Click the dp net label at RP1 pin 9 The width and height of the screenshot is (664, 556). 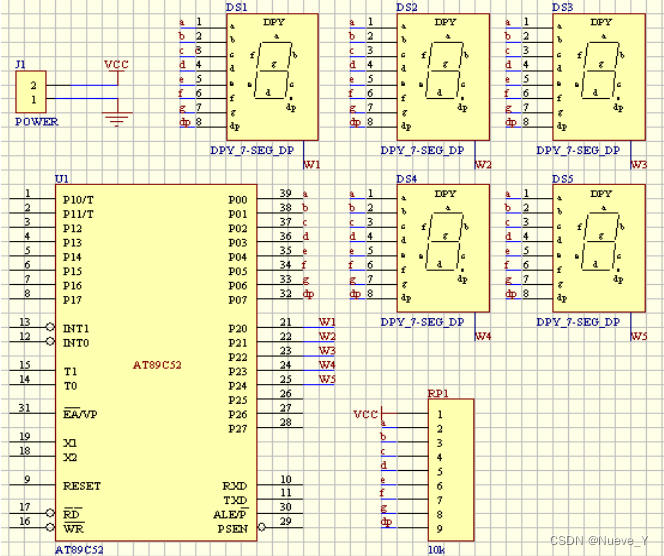[x=386, y=522]
